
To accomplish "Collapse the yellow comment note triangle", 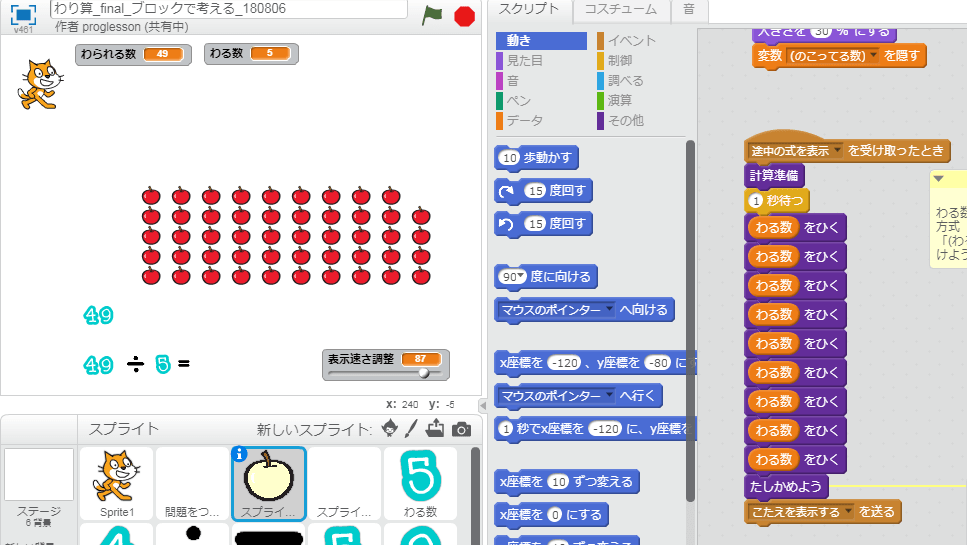I will (939, 179).
